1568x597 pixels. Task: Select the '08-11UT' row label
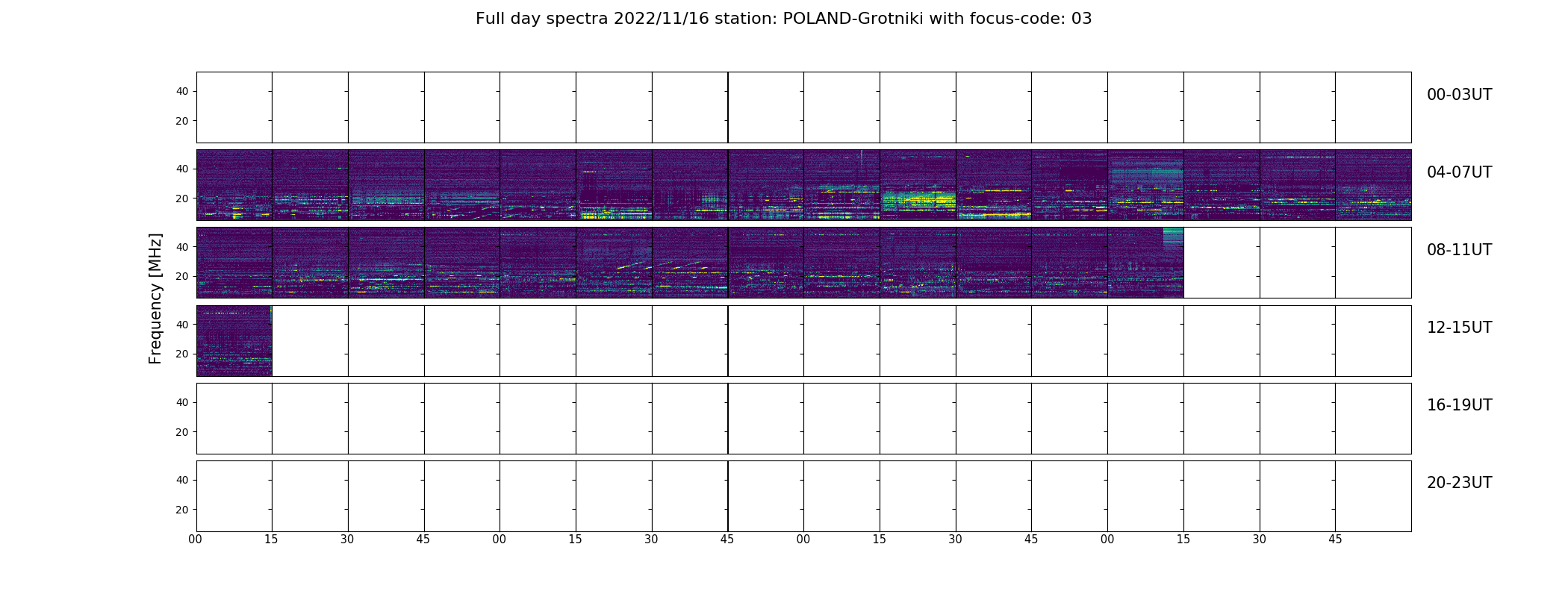(x=1459, y=250)
